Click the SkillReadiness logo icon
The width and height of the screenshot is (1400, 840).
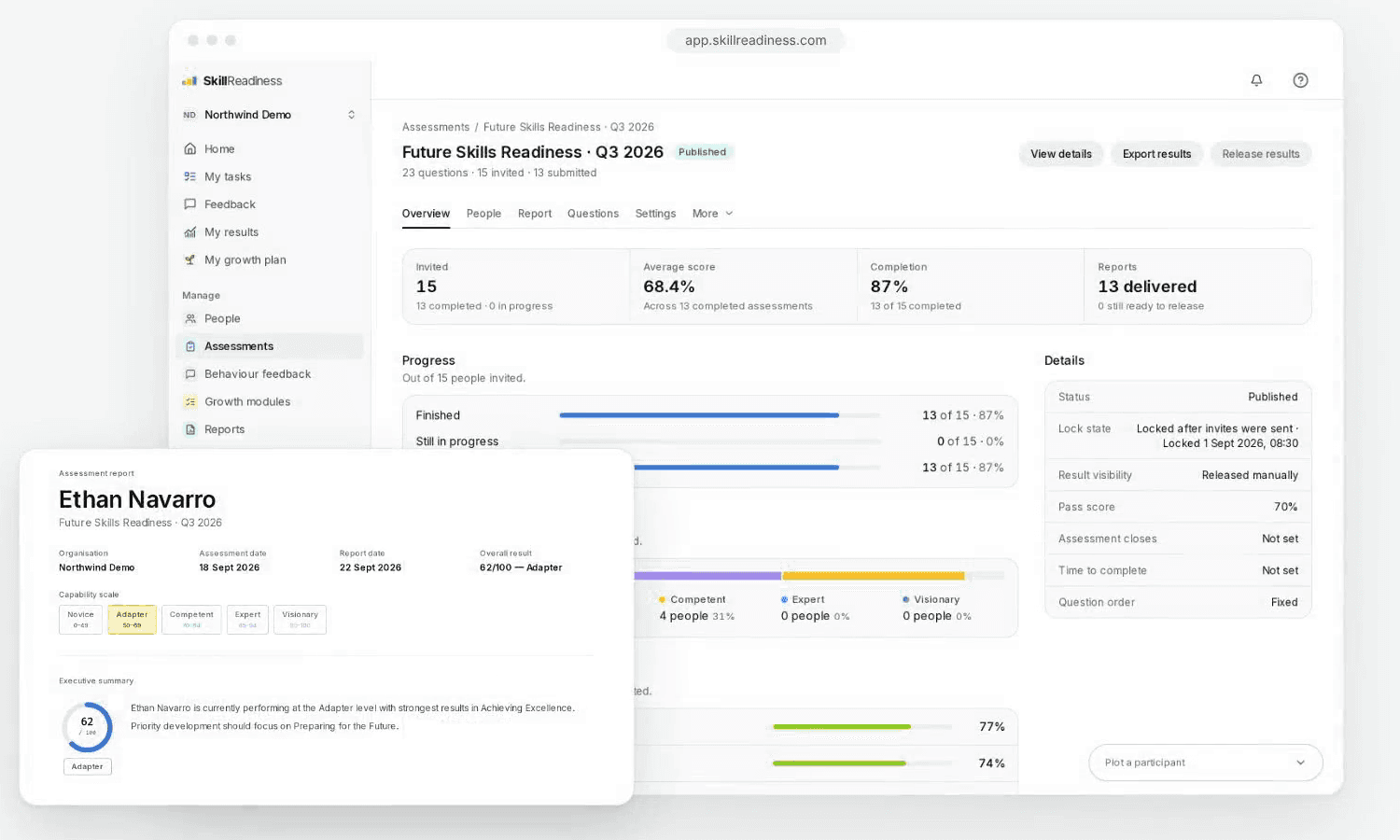[189, 81]
